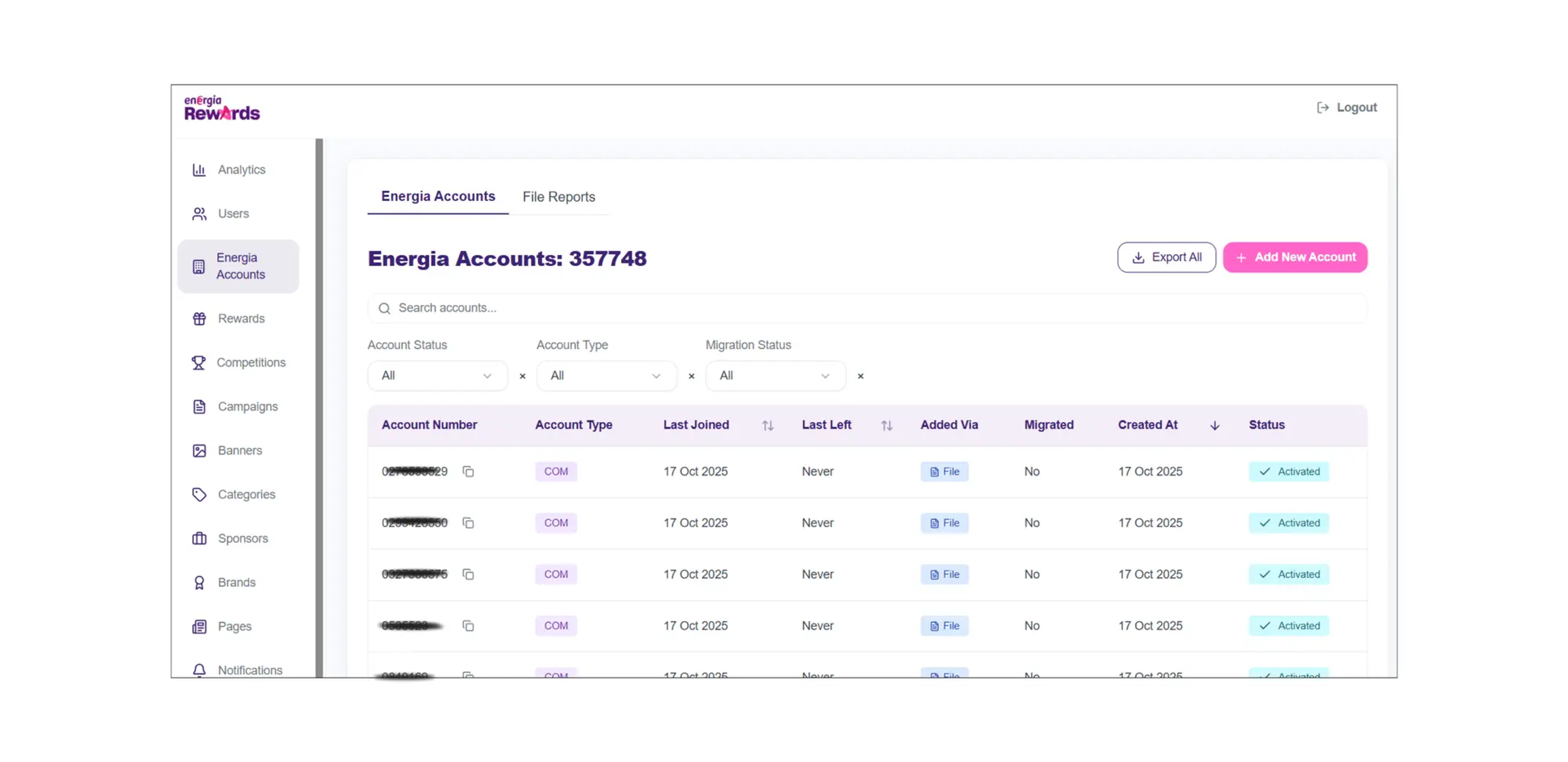Click the Notifications bell icon
The width and height of the screenshot is (1568, 762).
[x=199, y=670]
